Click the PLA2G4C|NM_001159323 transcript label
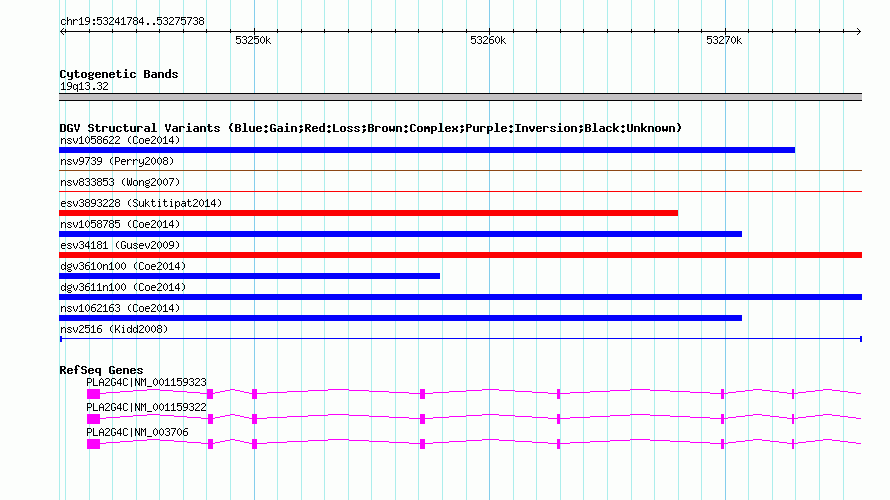The image size is (890, 500). (146, 383)
